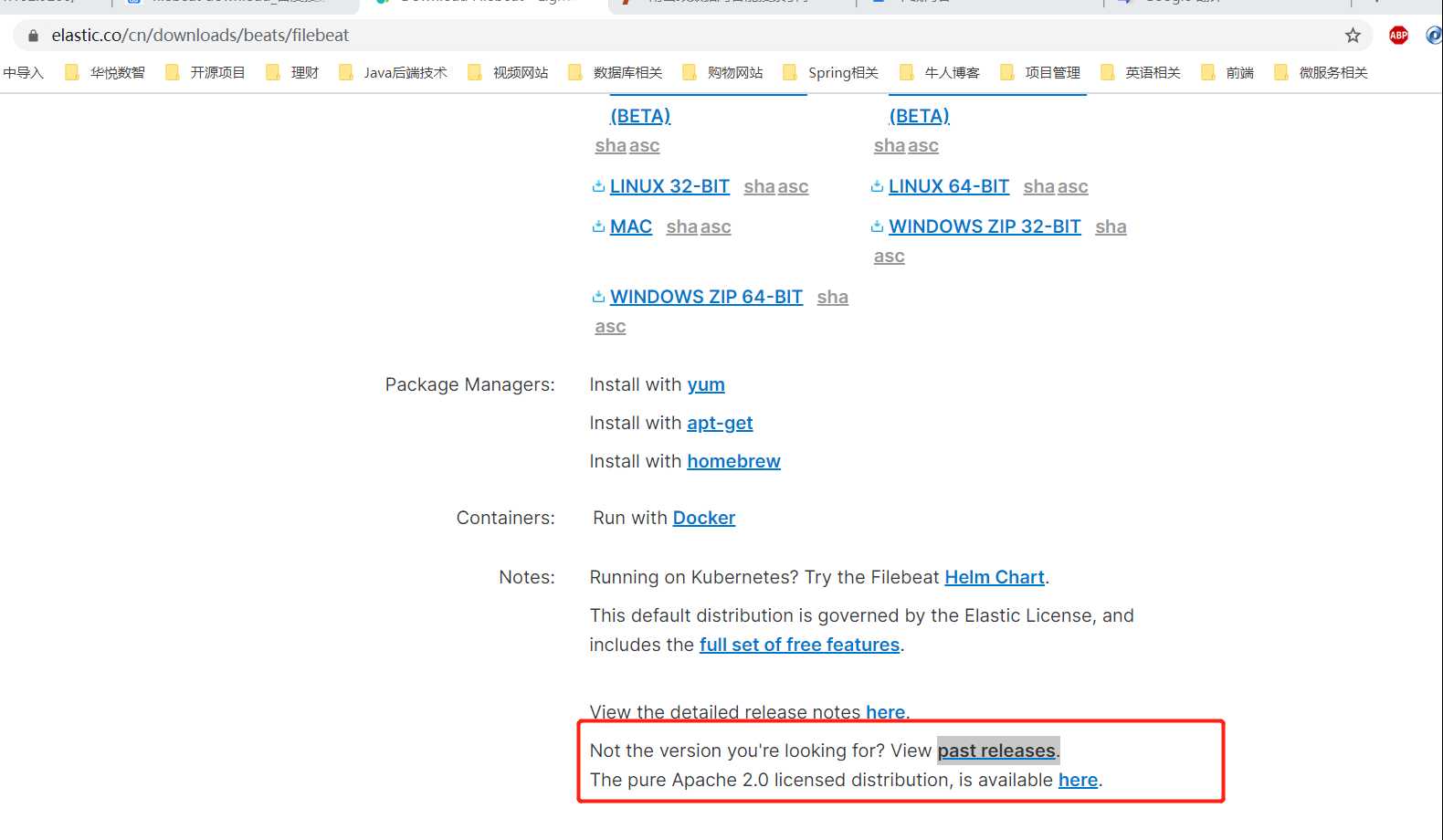
Task: Open the 牛人博客 bookmark folder
Action: click(x=940, y=72)
